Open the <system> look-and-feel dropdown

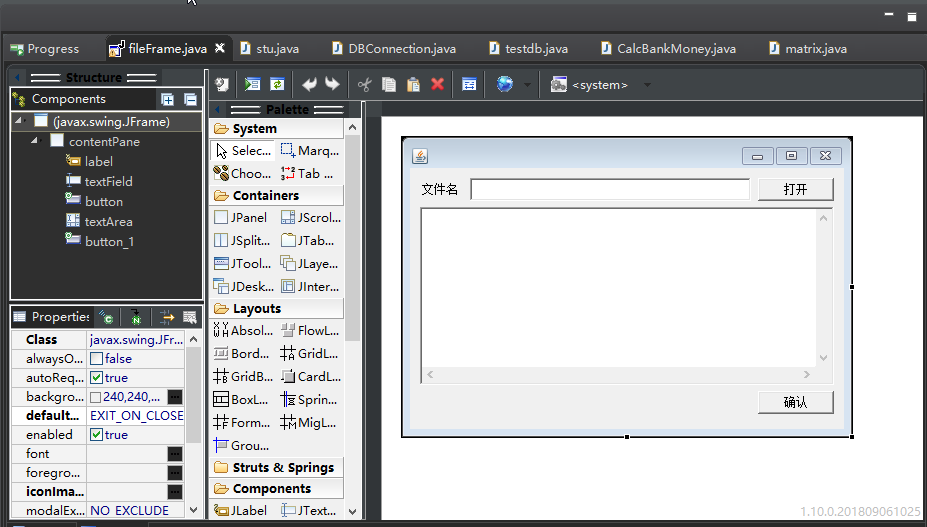point(647,85)
